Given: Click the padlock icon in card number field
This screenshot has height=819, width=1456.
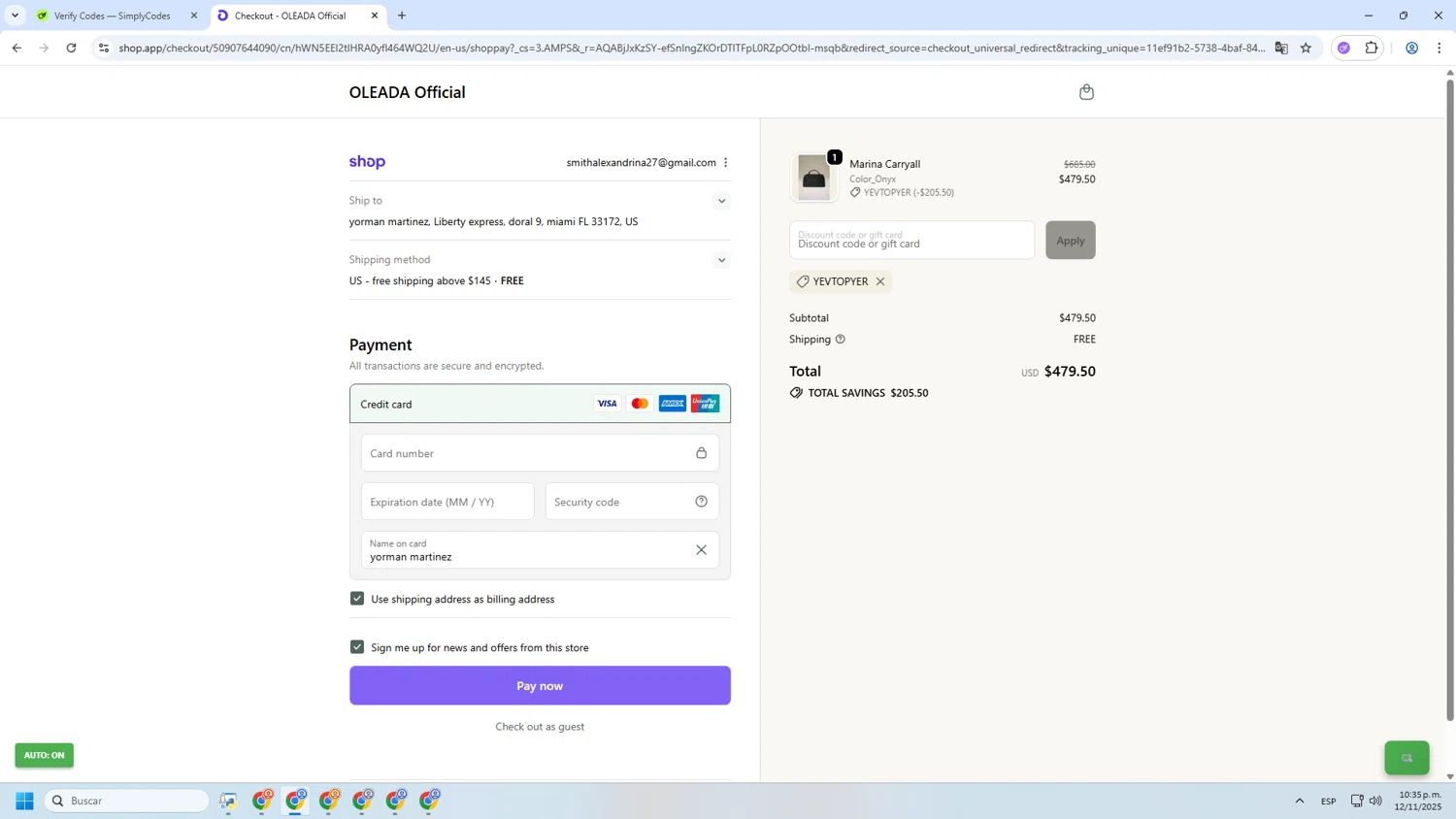Looking at the screenshot, I should click(702, 453).
